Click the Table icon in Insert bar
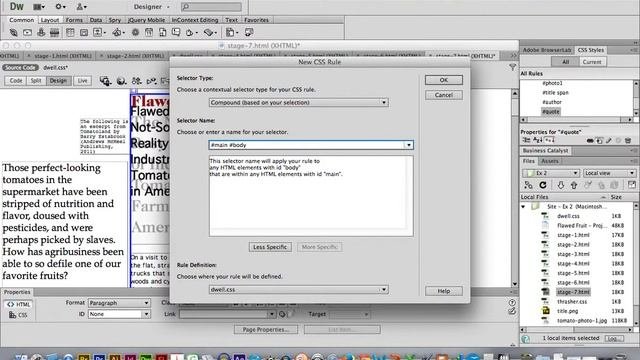 70,32
